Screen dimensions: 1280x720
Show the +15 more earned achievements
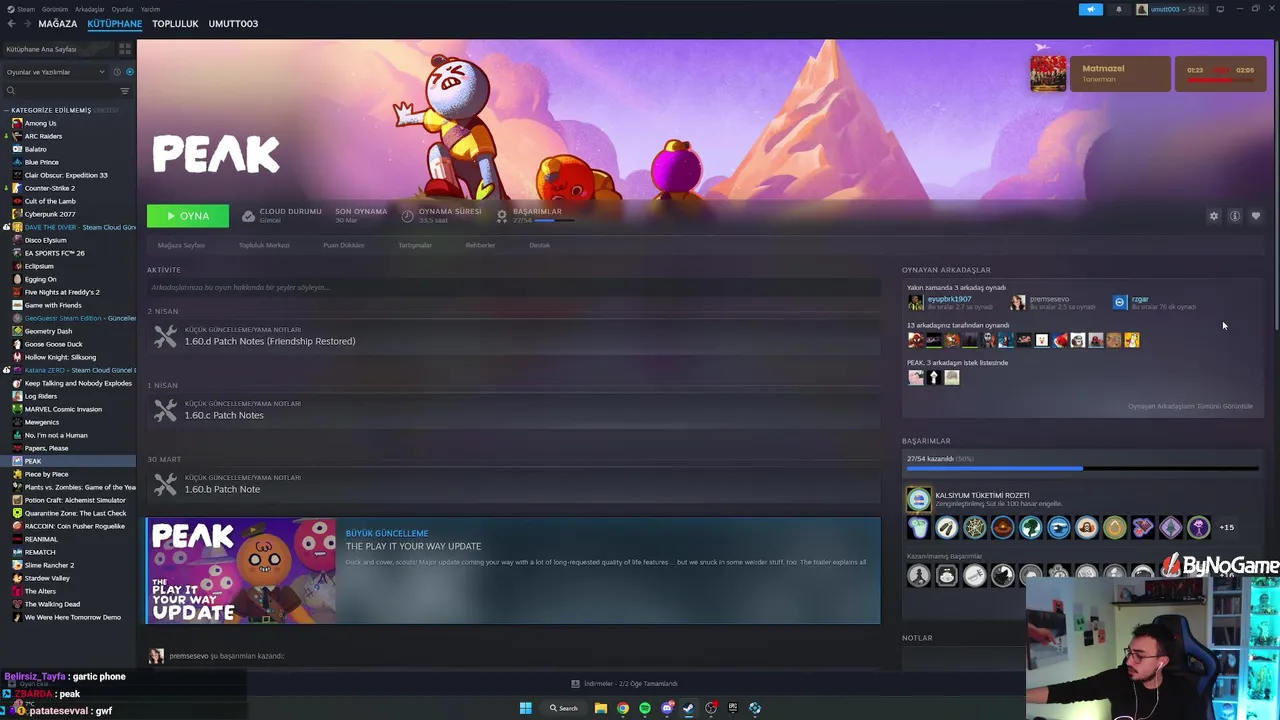[x=1226, y=527]
